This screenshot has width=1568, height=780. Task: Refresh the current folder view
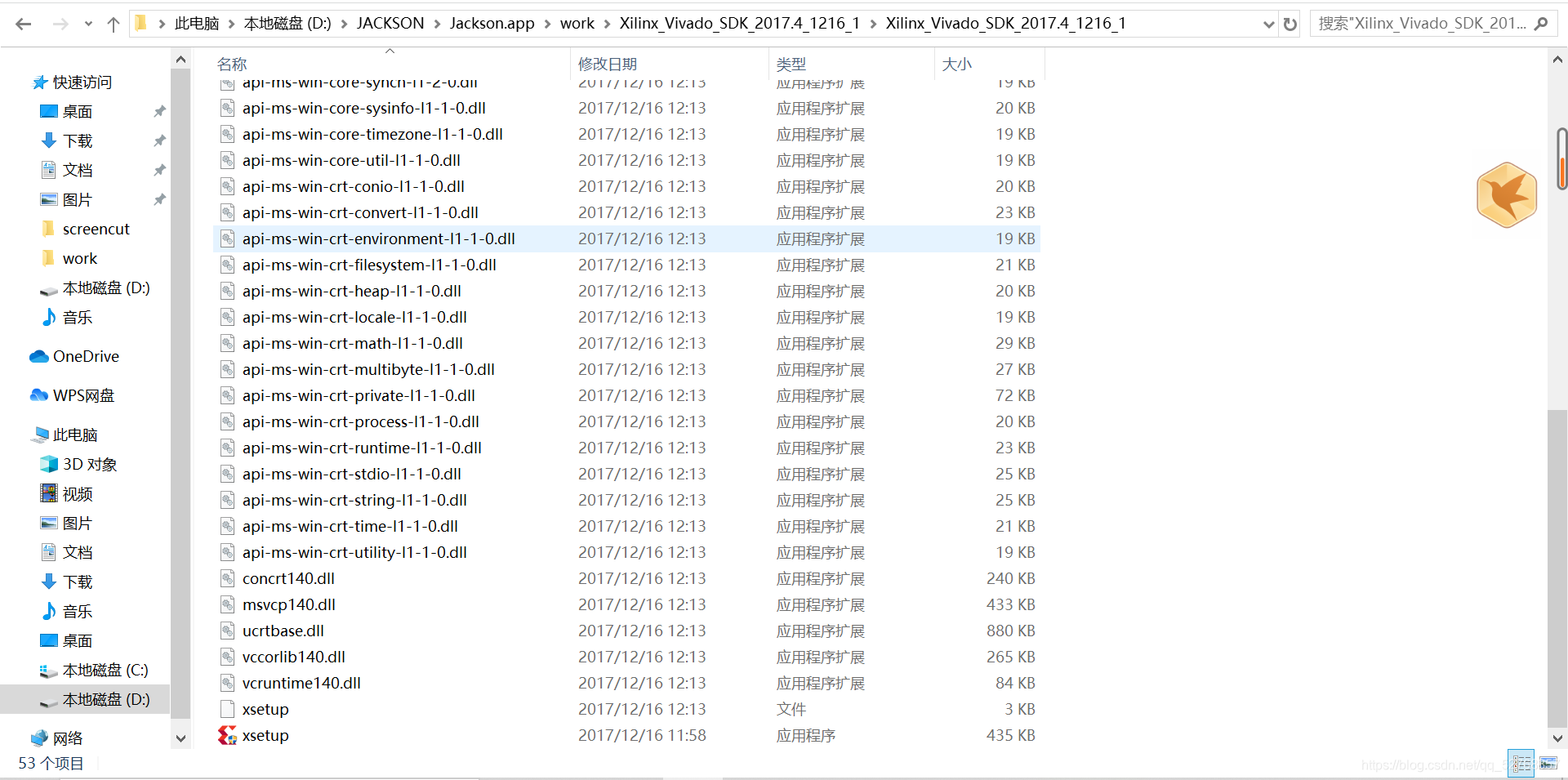(1290, 24)
